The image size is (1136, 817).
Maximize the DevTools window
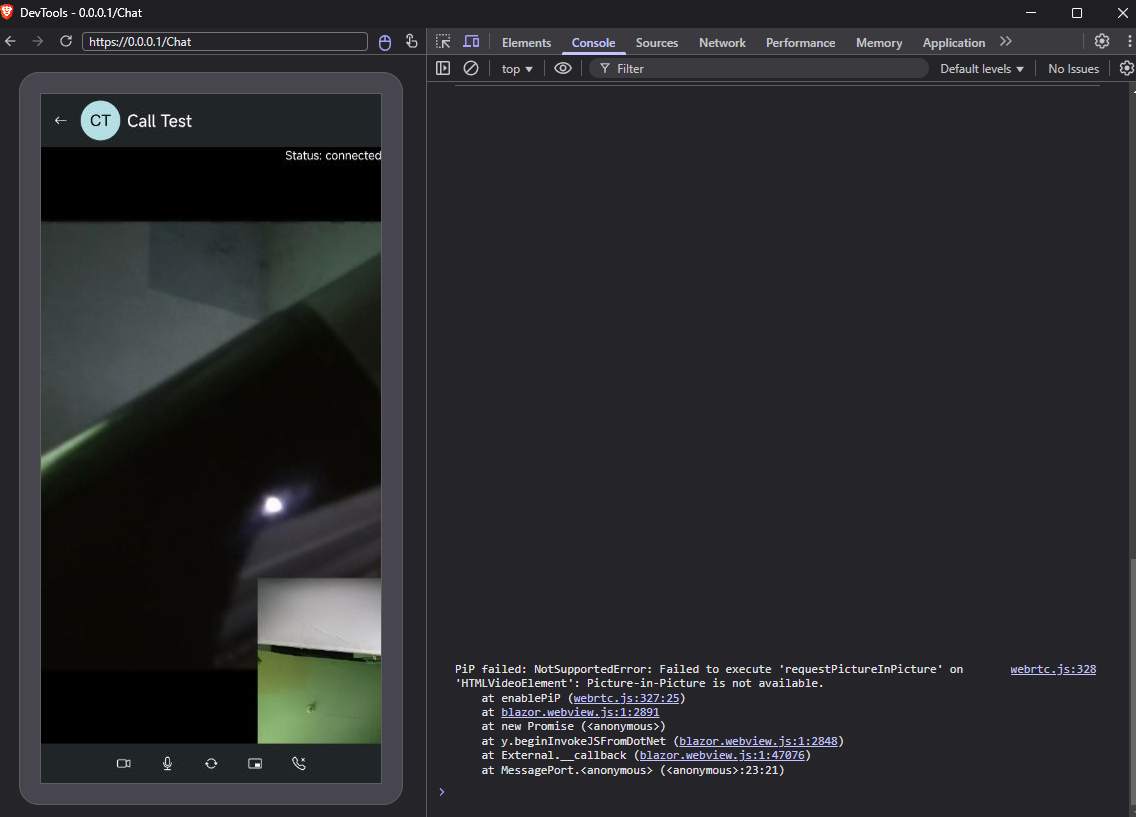pos(1077,13)
